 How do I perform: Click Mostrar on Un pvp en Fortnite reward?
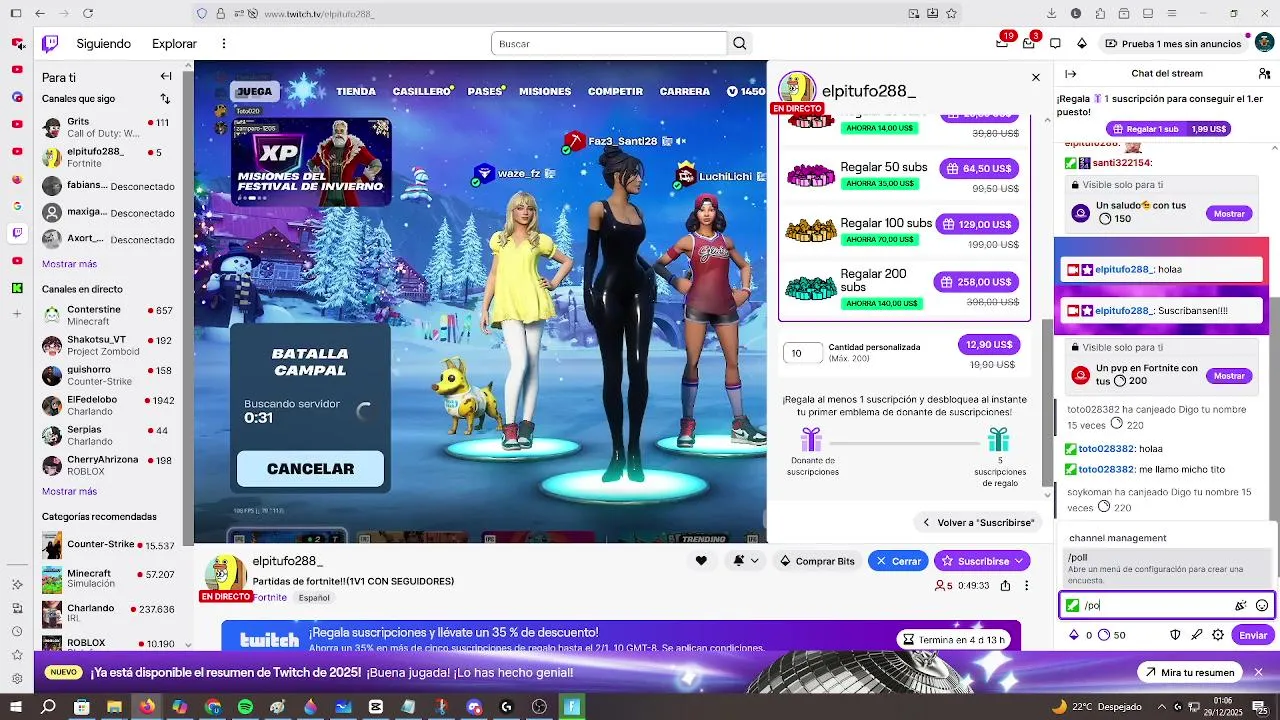tap(1229, 376)
